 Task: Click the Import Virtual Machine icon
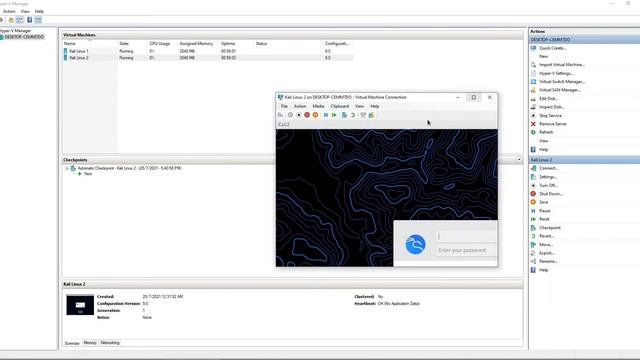coord(533,65)
